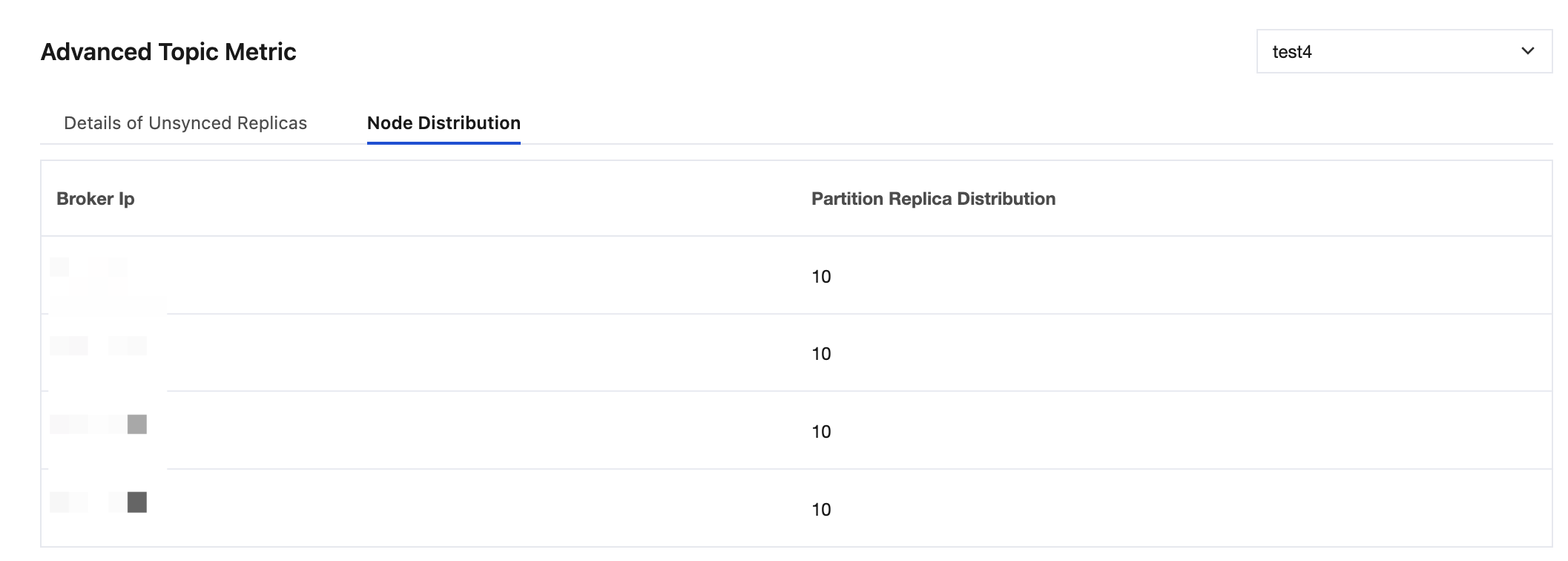
Task: Click the second row's blurred broker IP
Action: [98, 346]
